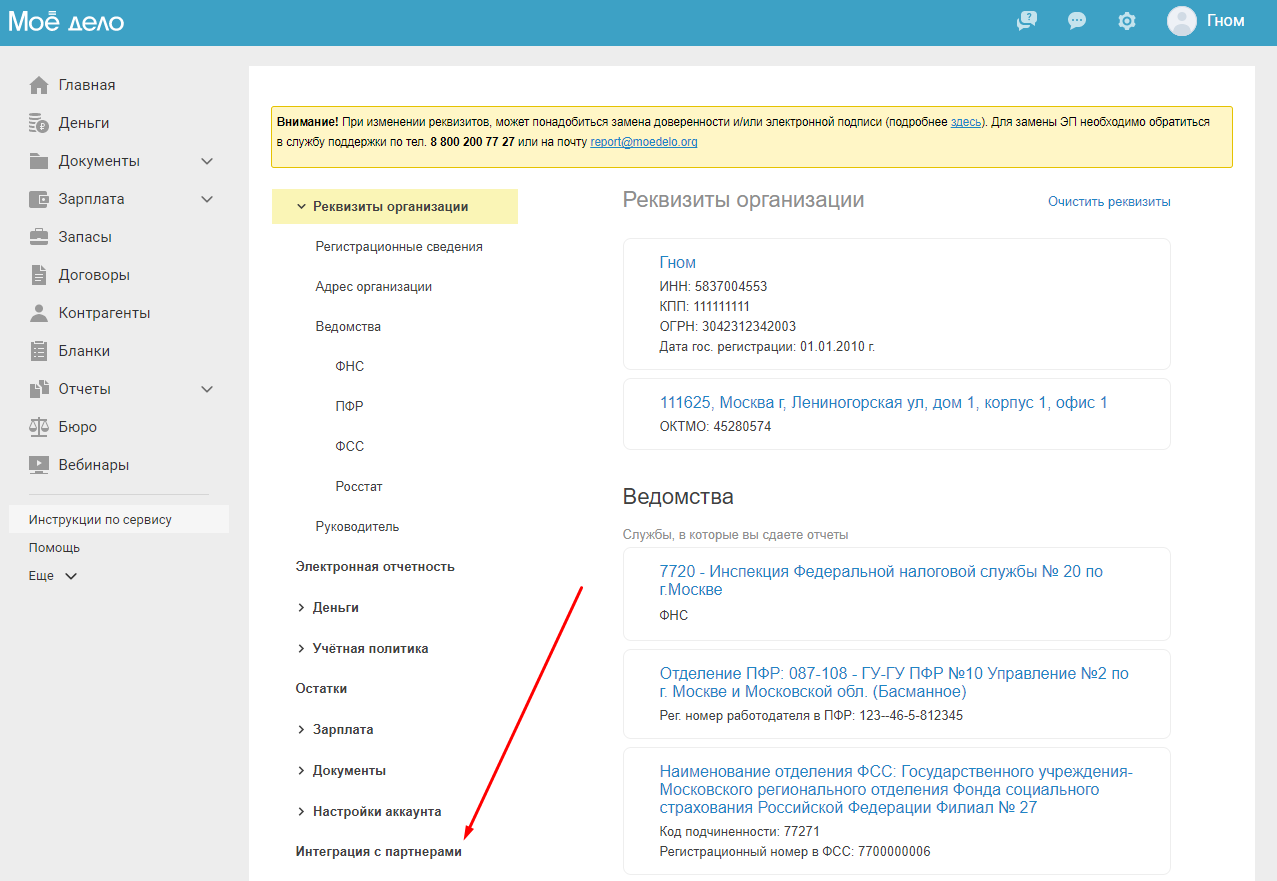Click the Деньги coins icon in sidebar
The height and width of the screenshot is (881, 1277).
(39, 123)
